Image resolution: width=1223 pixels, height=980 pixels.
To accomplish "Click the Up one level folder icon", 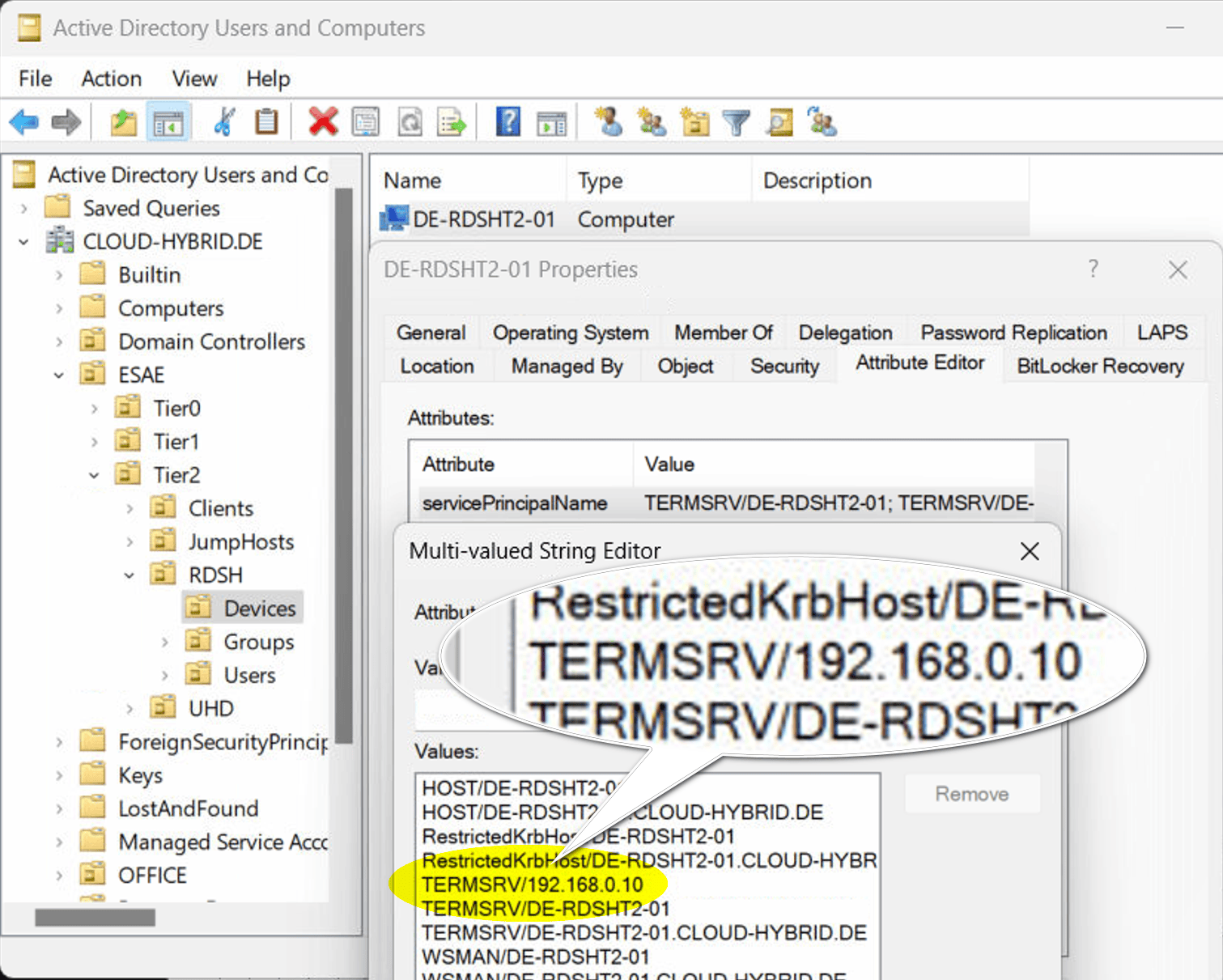I will [123, 122].
